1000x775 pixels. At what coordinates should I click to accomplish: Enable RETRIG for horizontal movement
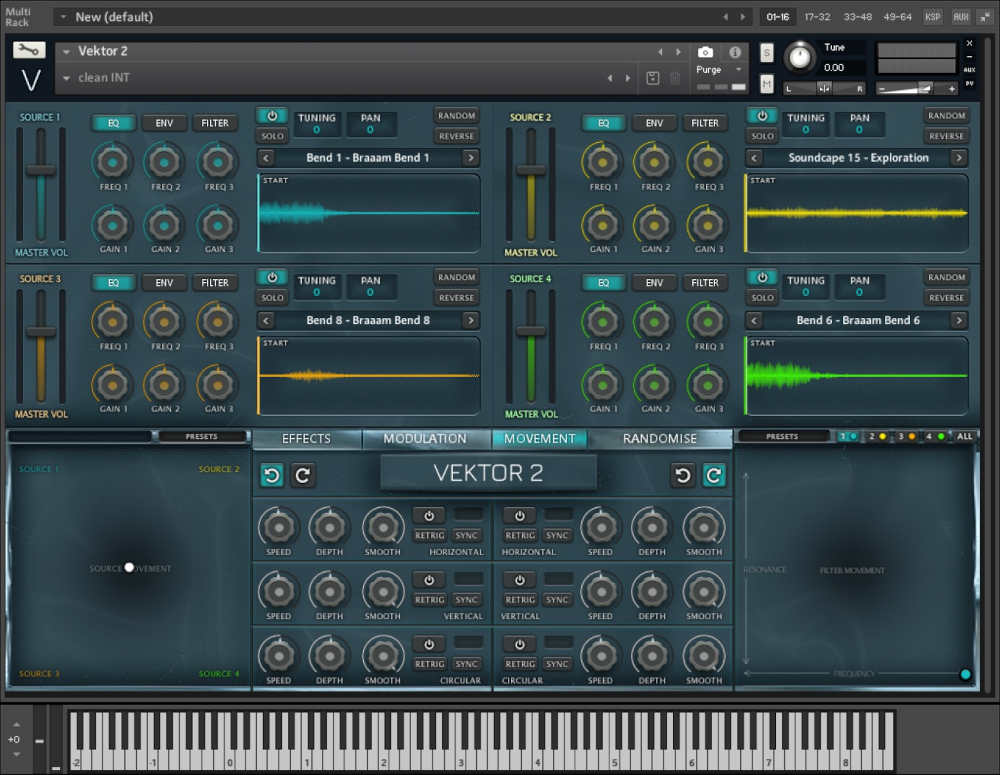click(428, 536)
